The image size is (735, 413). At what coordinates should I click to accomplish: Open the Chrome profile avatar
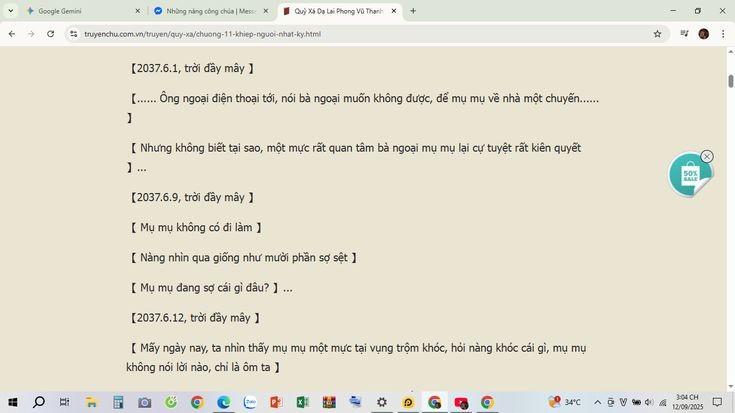click(x=703, y=34)
